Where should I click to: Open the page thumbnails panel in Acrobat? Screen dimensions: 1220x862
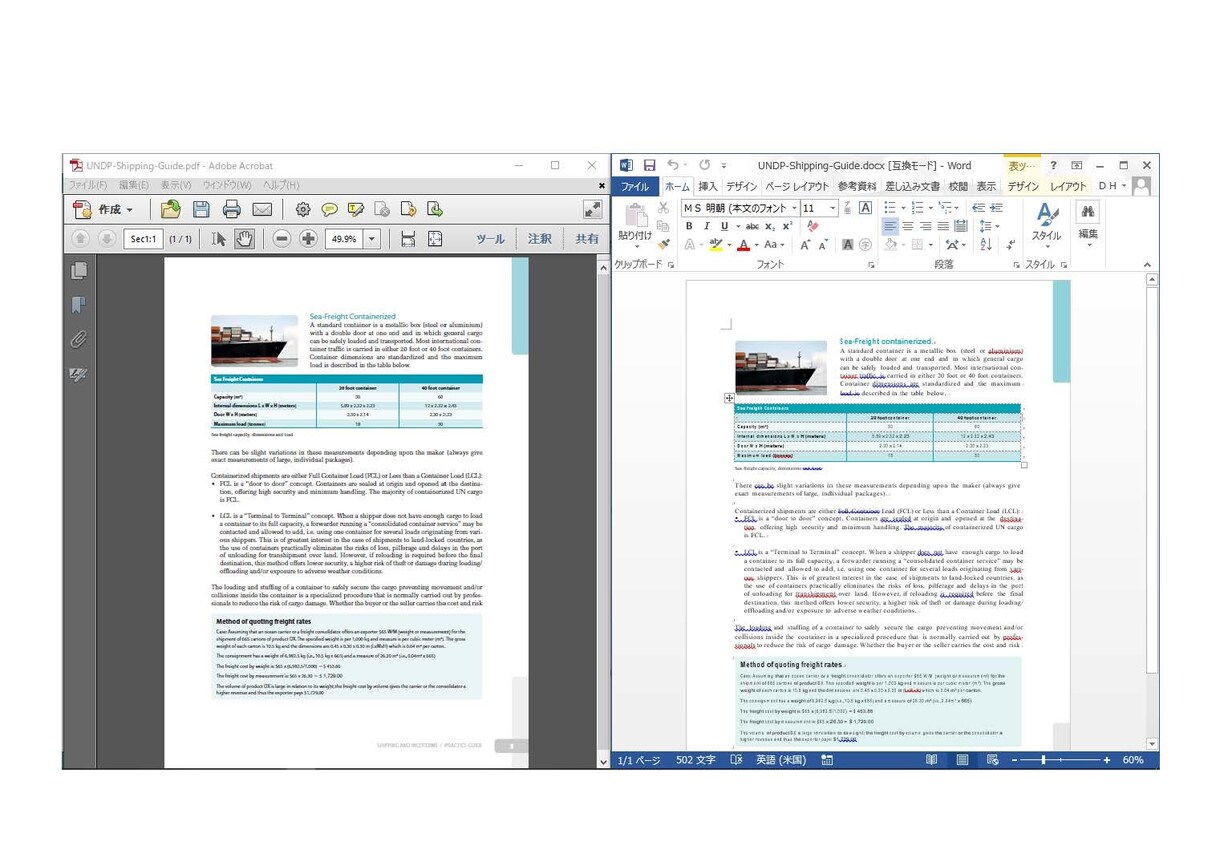coord(79,271)
